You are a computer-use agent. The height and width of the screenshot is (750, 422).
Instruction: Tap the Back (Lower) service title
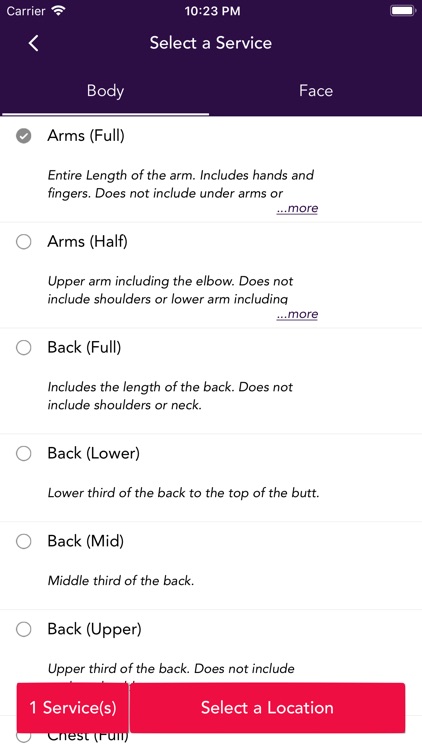[x=93, y=453]
